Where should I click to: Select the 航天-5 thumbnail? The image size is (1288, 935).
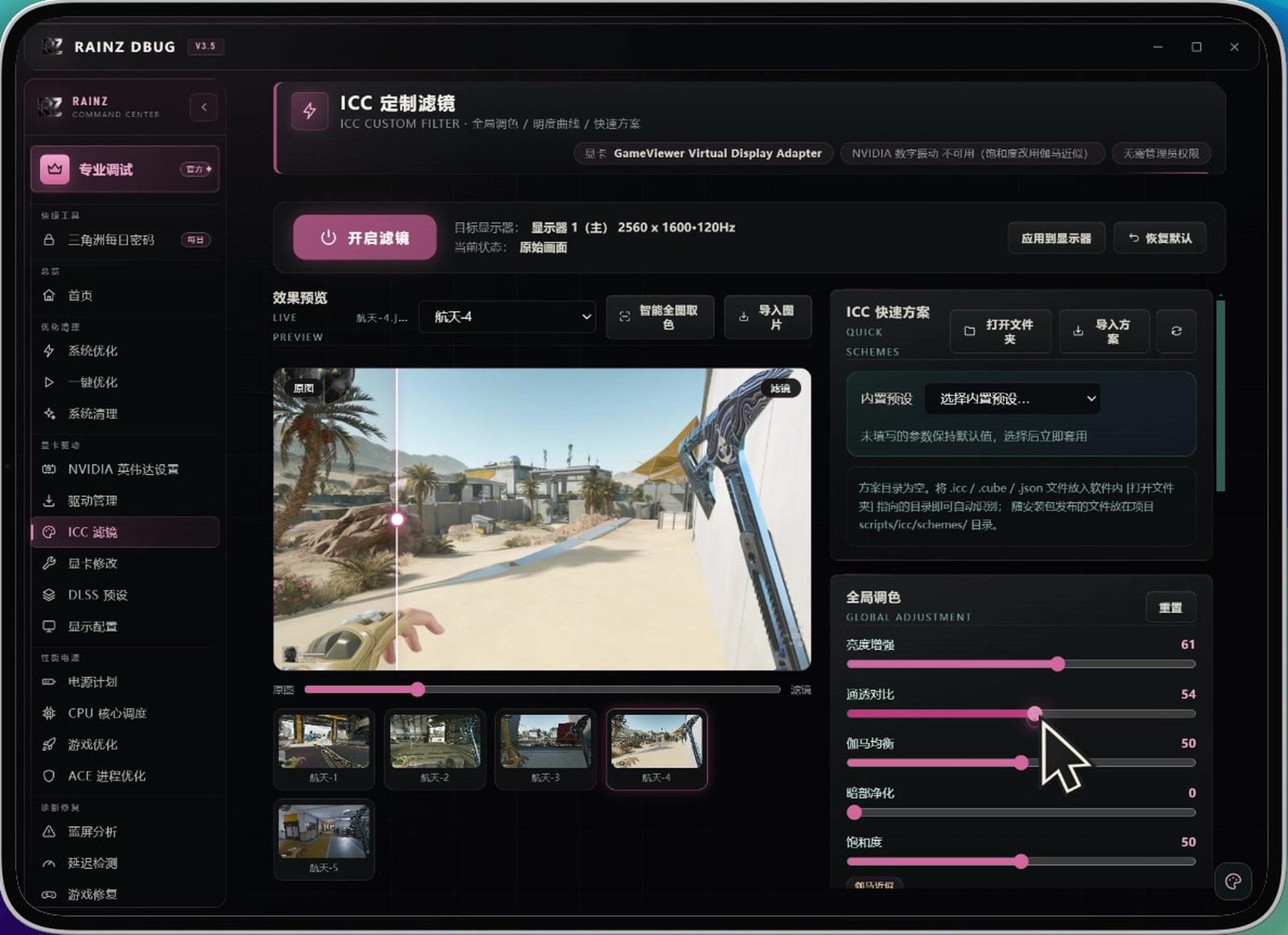point(324,839)
